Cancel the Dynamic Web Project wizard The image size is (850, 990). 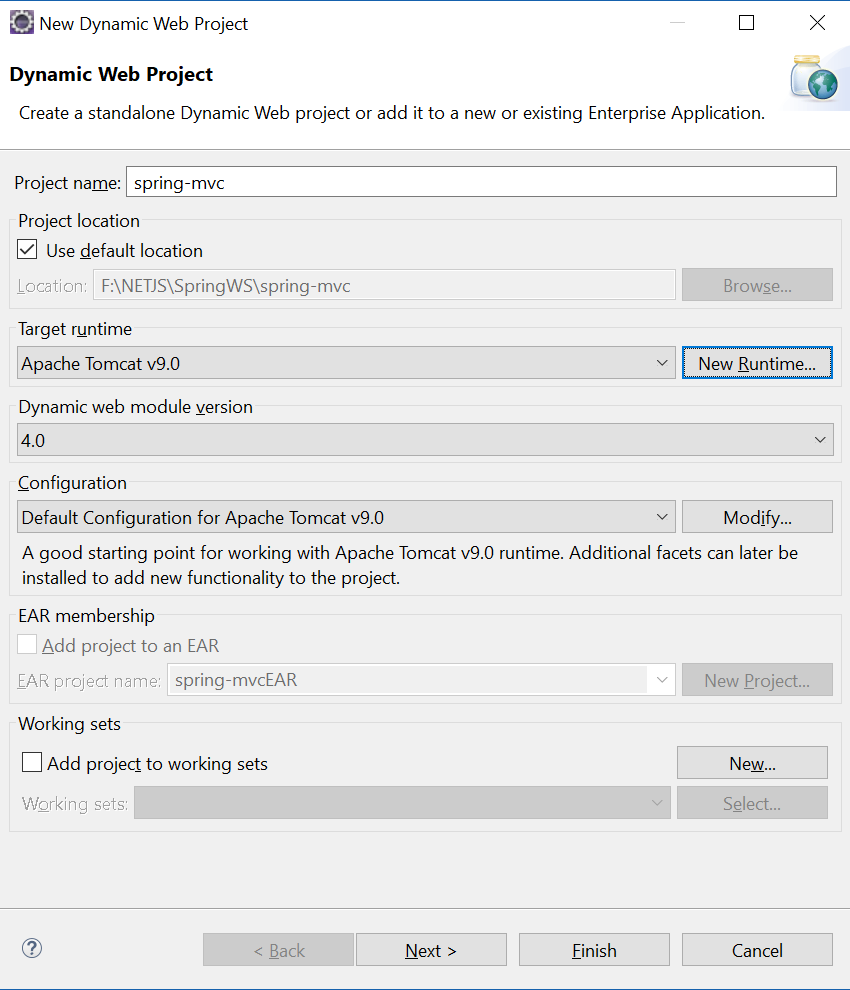click(757, 949)
